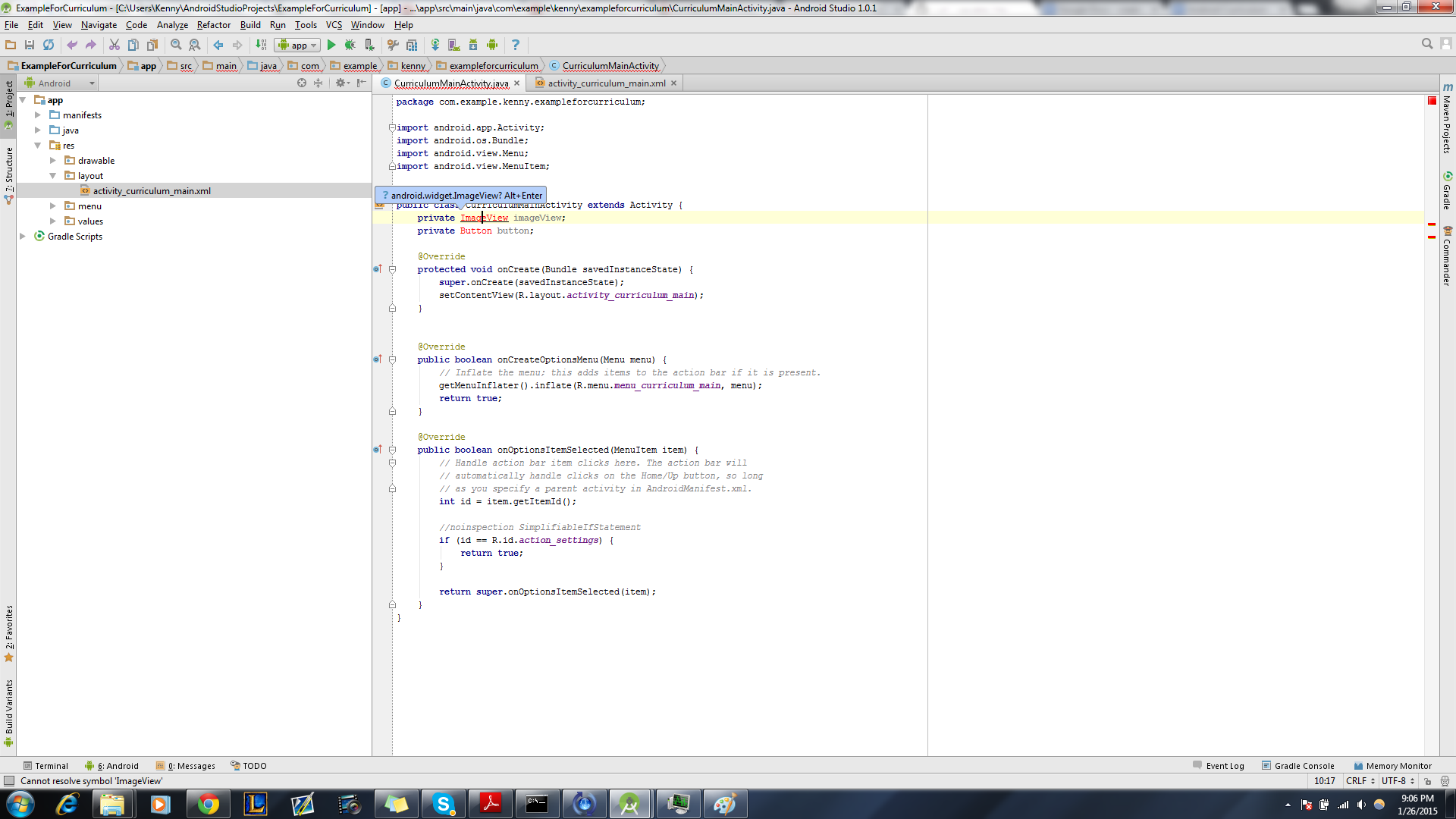
Task: Open the Terminal tool window
Action: coord(45,766)
